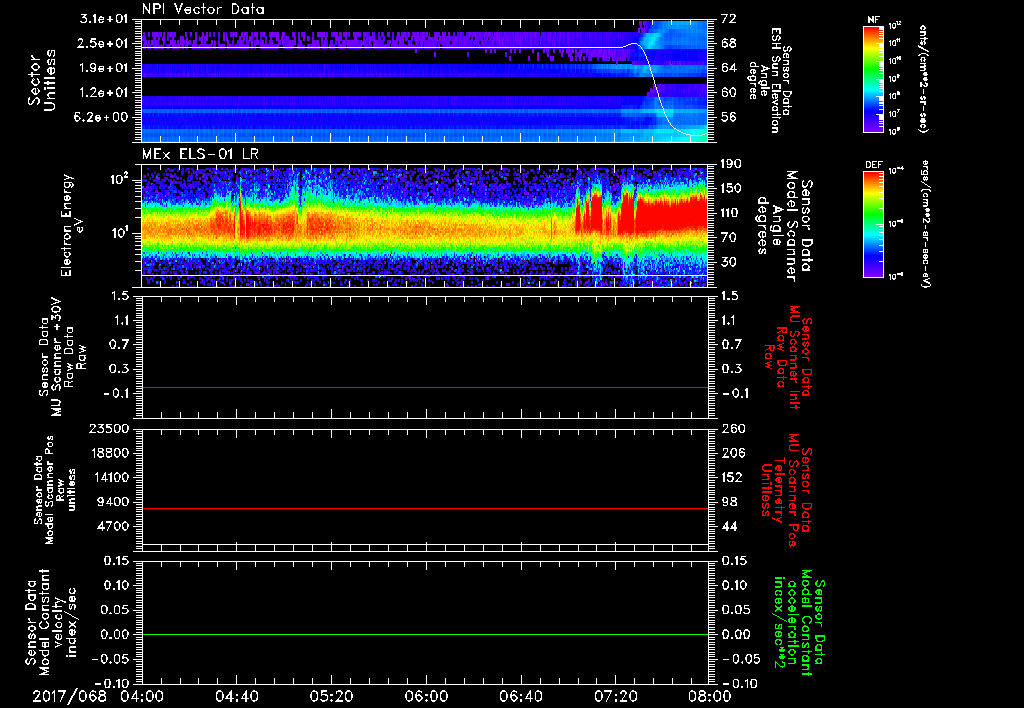Click the DEF color bar gradient
Image resolution: width=1024 pixels, height=708 pixels.
(873, 224)
